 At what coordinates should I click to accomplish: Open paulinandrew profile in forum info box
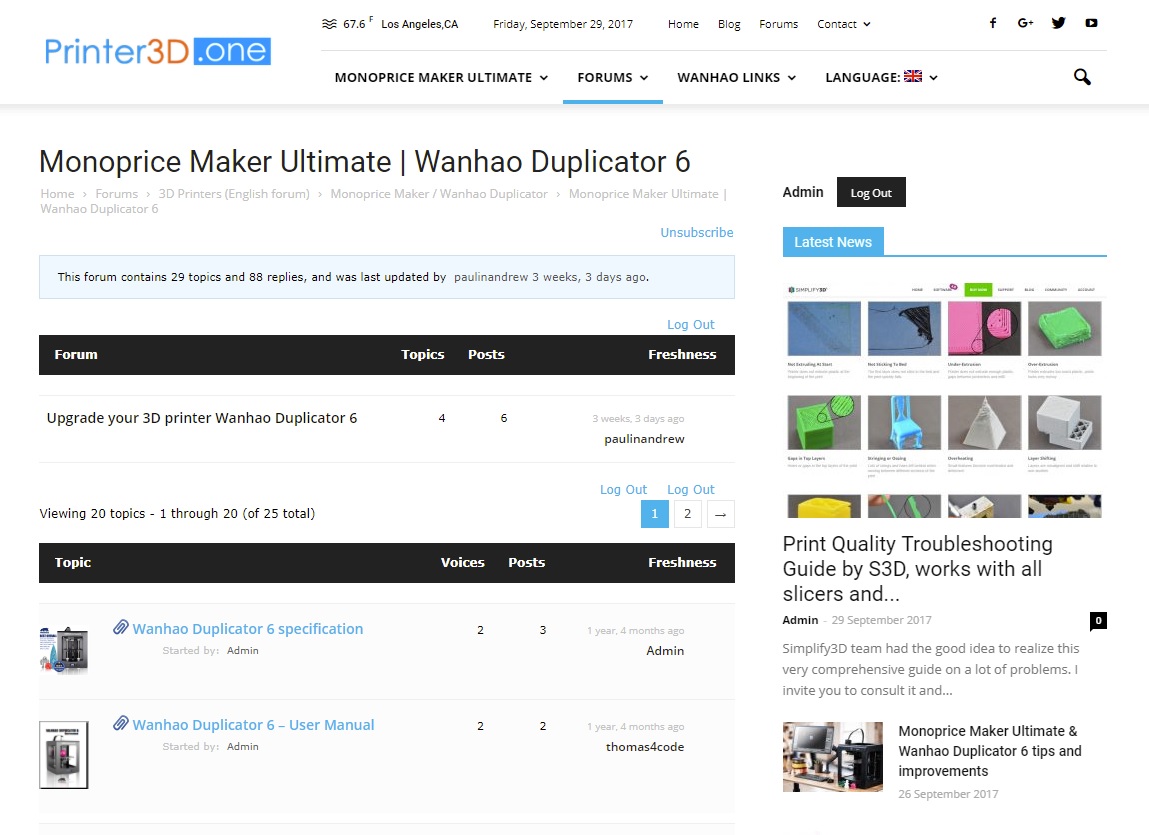click(x=491, y=277)
